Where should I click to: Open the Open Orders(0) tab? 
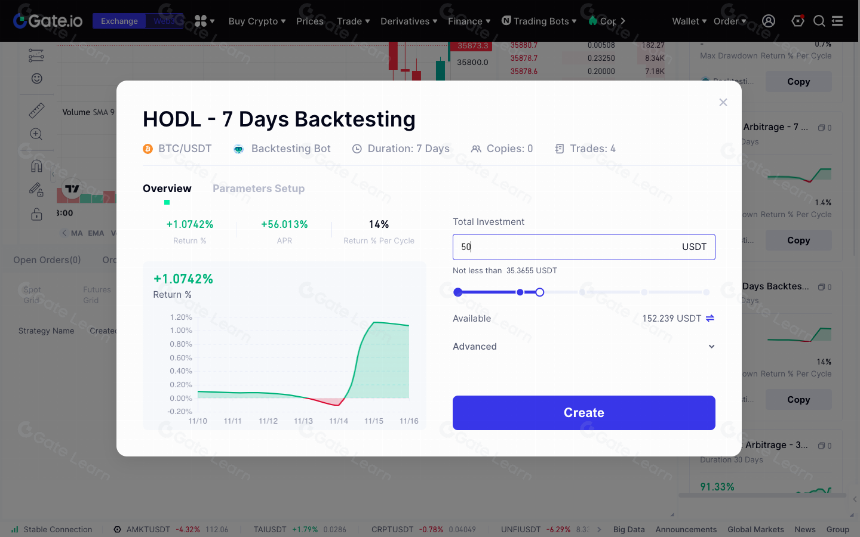point(47,259)
